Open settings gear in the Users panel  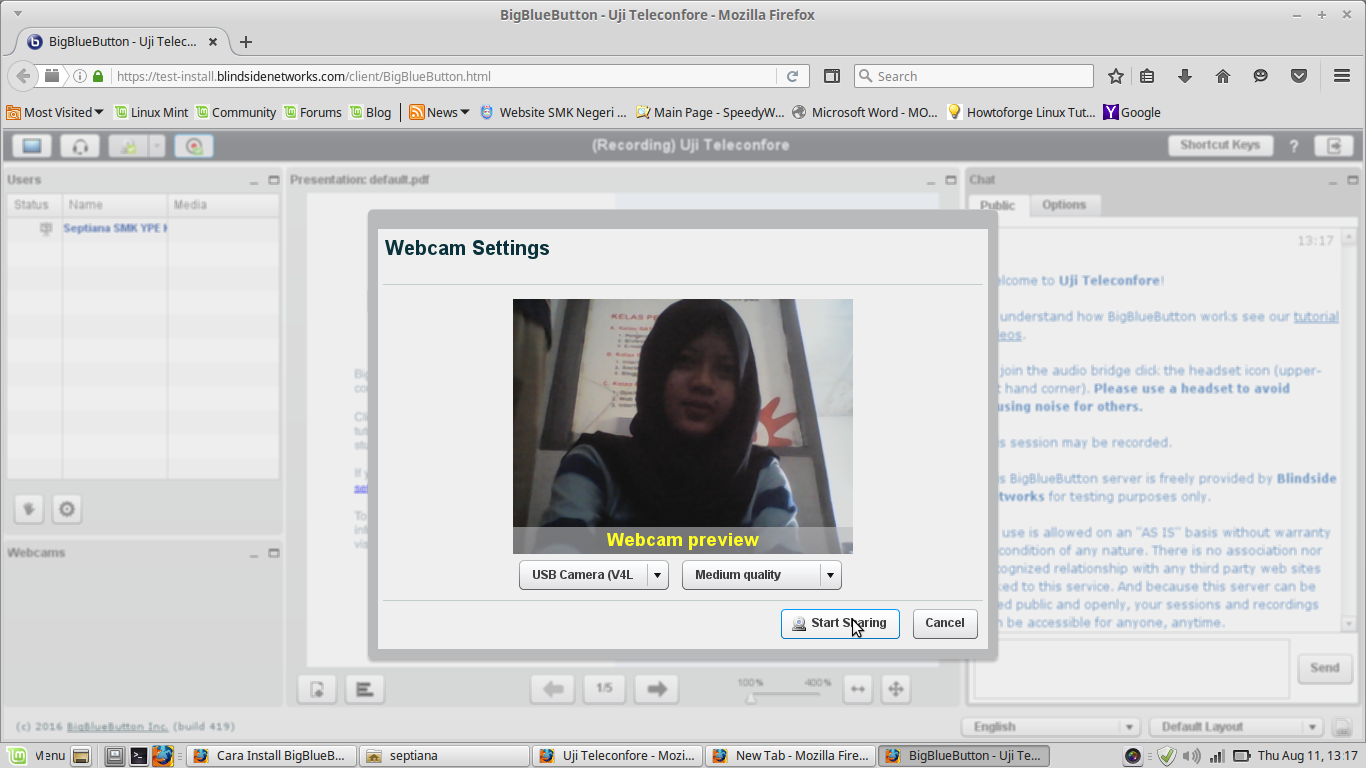point(66,509)
